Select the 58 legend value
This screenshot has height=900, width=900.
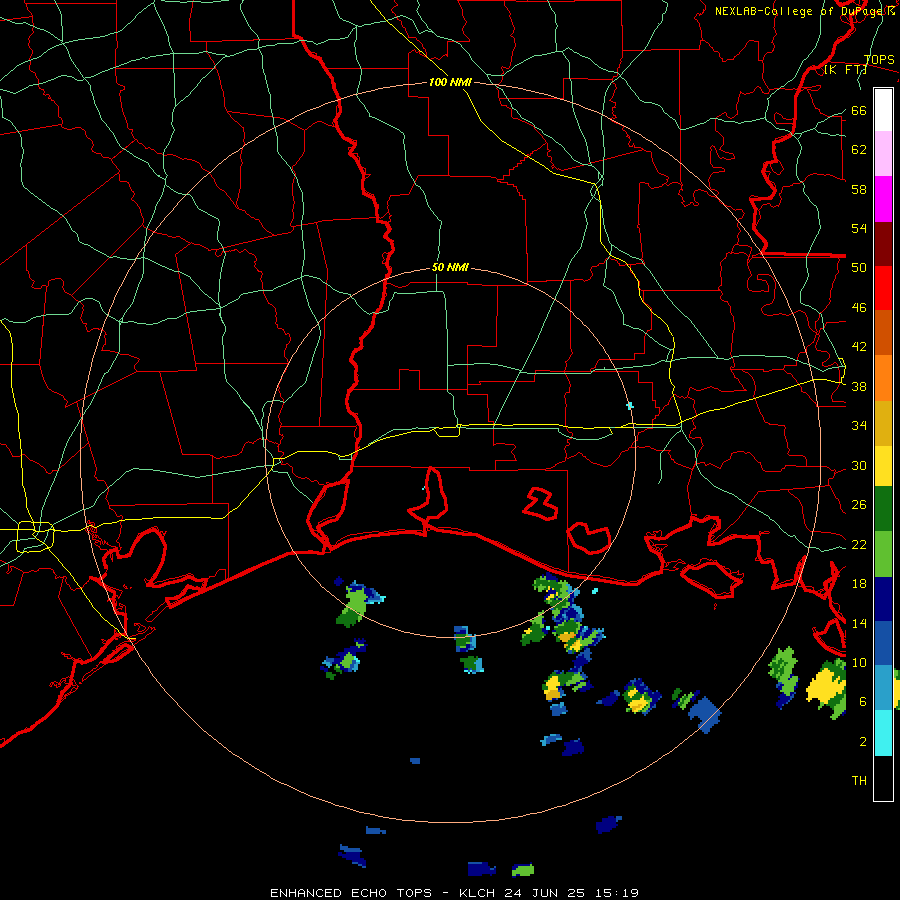tap(859, 189)
